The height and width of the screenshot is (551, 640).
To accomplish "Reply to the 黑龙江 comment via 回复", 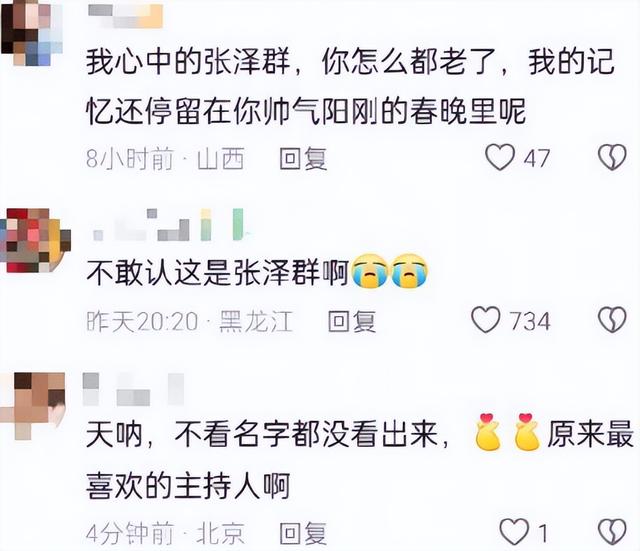I will (x=352, y=321).
